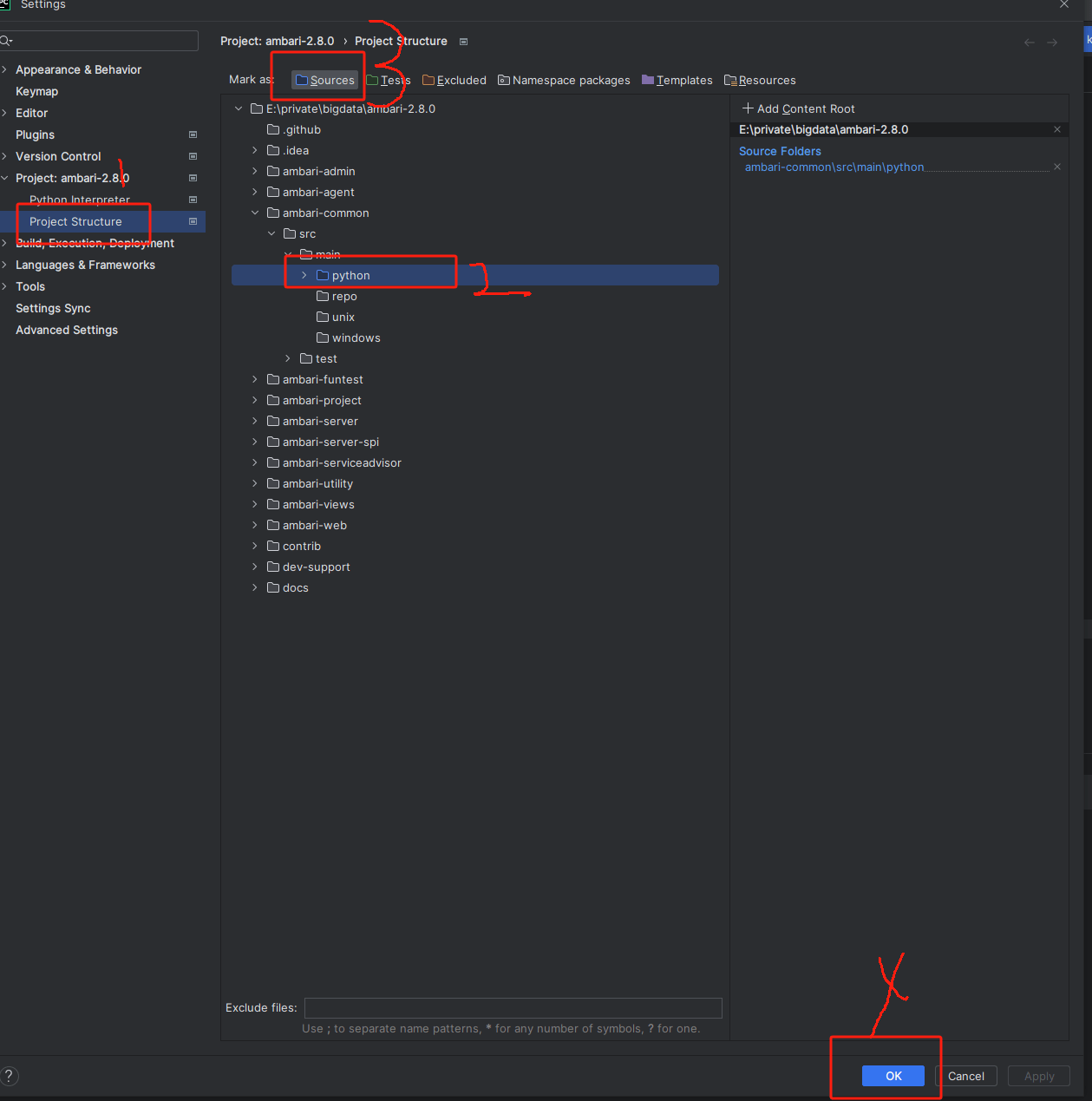Expand the Build, Execution, Deployment section

pyautogui.click(x=4, y=243)
